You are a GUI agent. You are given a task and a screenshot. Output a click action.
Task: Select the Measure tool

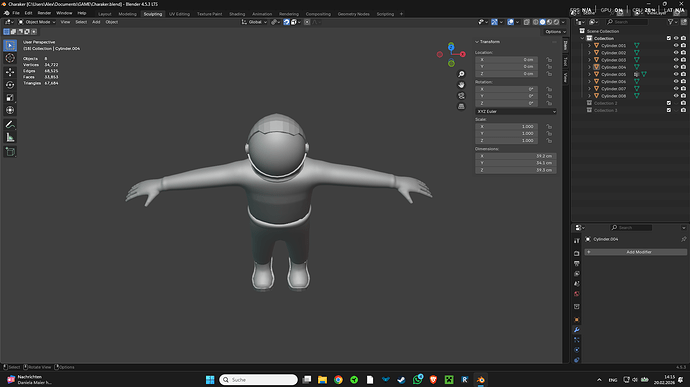pyautogui.click(x=10, y=137)
